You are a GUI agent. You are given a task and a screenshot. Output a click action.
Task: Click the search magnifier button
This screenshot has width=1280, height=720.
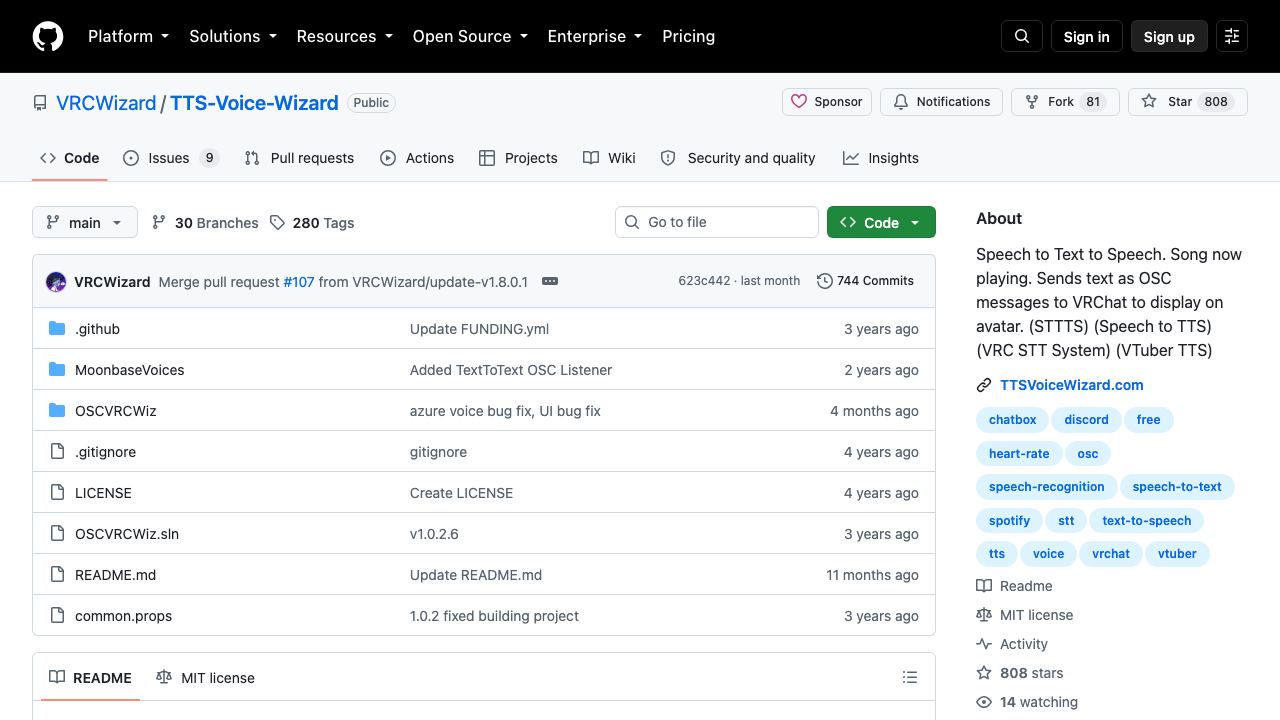(x=1022, y=36)
